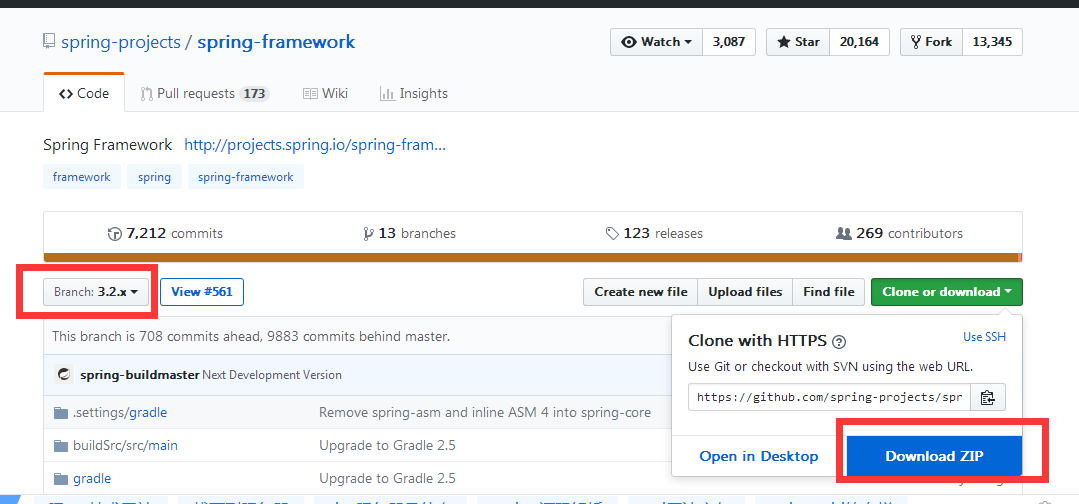Click the star icon in the Star button
This screenshot has height=504, width=1079.
783,42
